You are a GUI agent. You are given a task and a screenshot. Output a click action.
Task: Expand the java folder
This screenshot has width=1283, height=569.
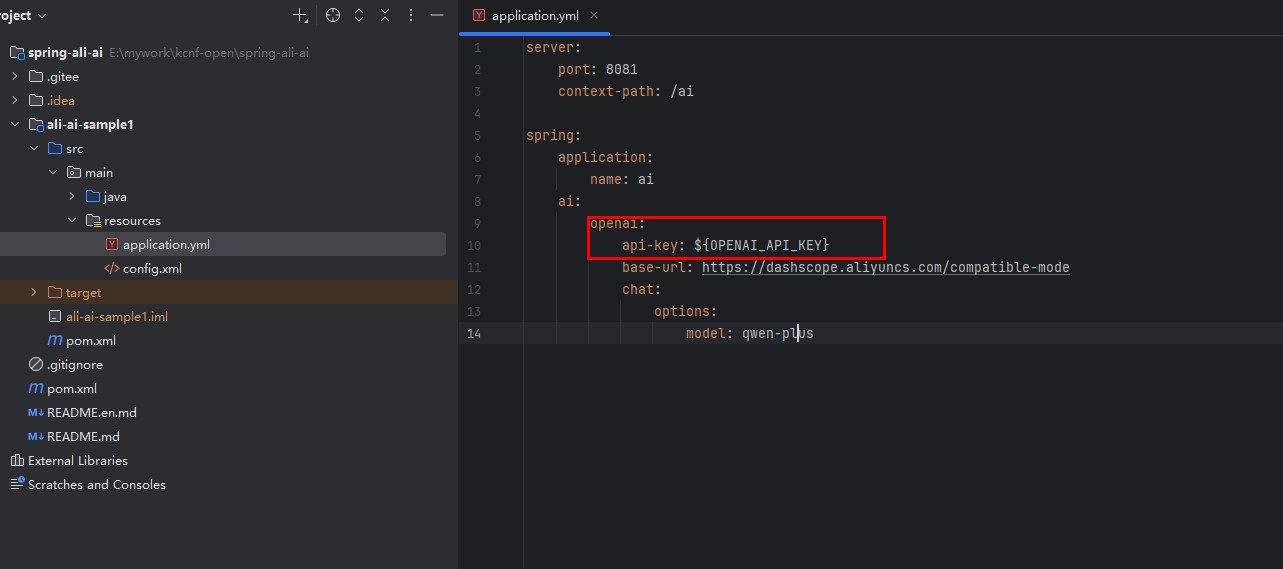coord(72,197)
